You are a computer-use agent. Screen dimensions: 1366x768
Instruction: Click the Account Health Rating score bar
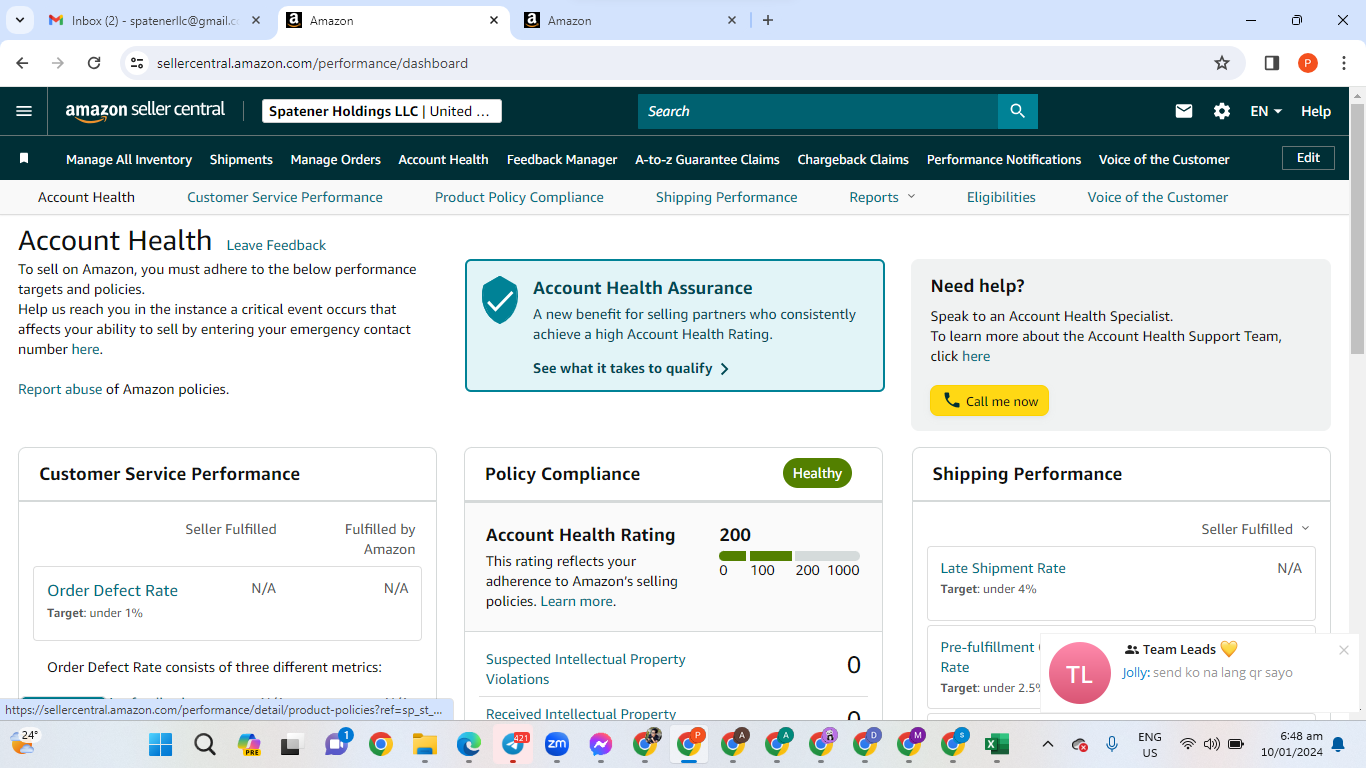789,556
